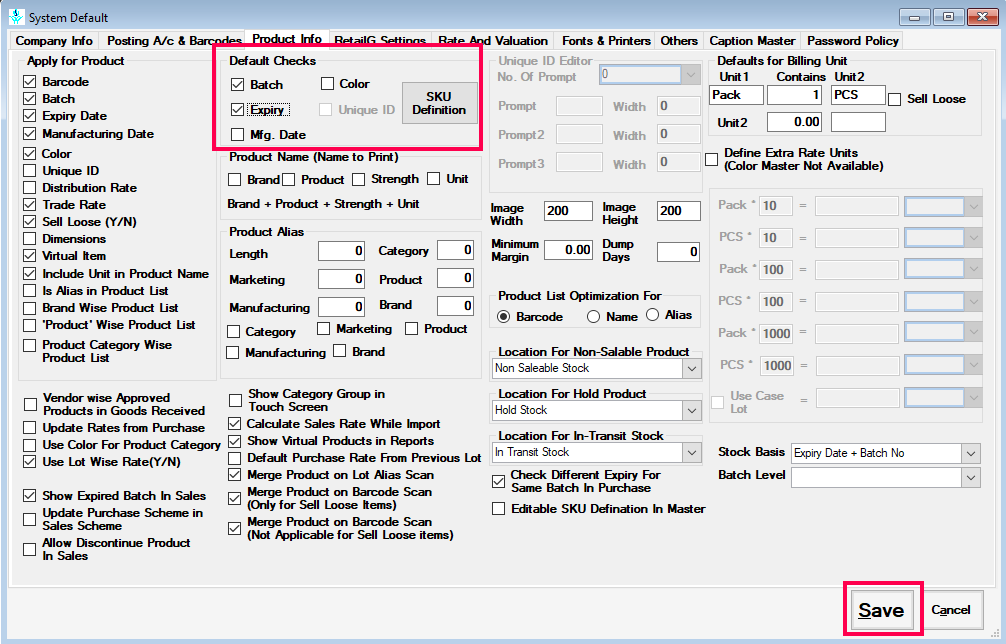This screenshot has height=644, width=1006.
Task: Open Location For In-Transit Stock dropdown
Action: pos(692,452)
